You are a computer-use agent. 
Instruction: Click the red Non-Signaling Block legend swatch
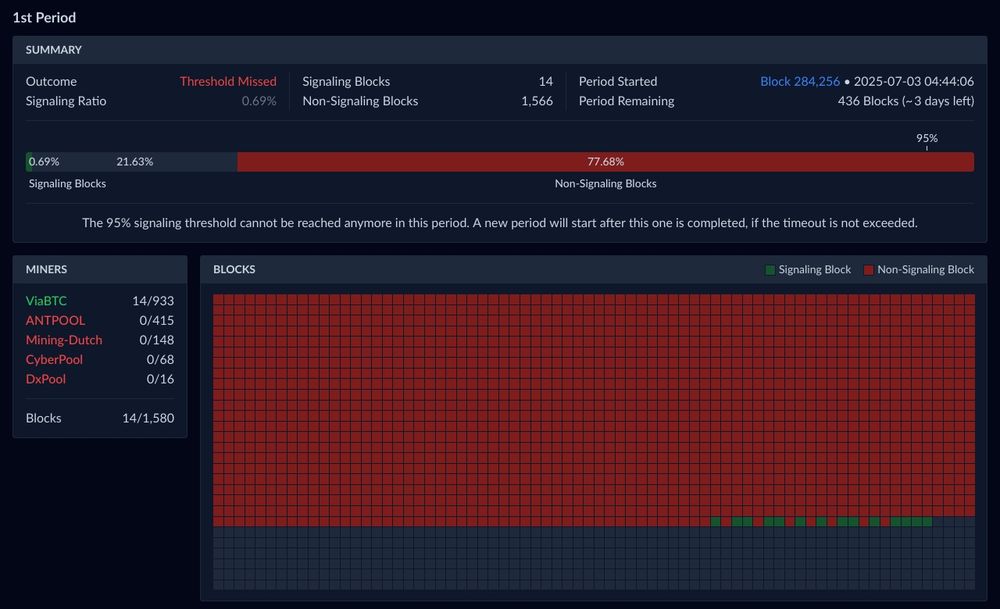[869, 270]
